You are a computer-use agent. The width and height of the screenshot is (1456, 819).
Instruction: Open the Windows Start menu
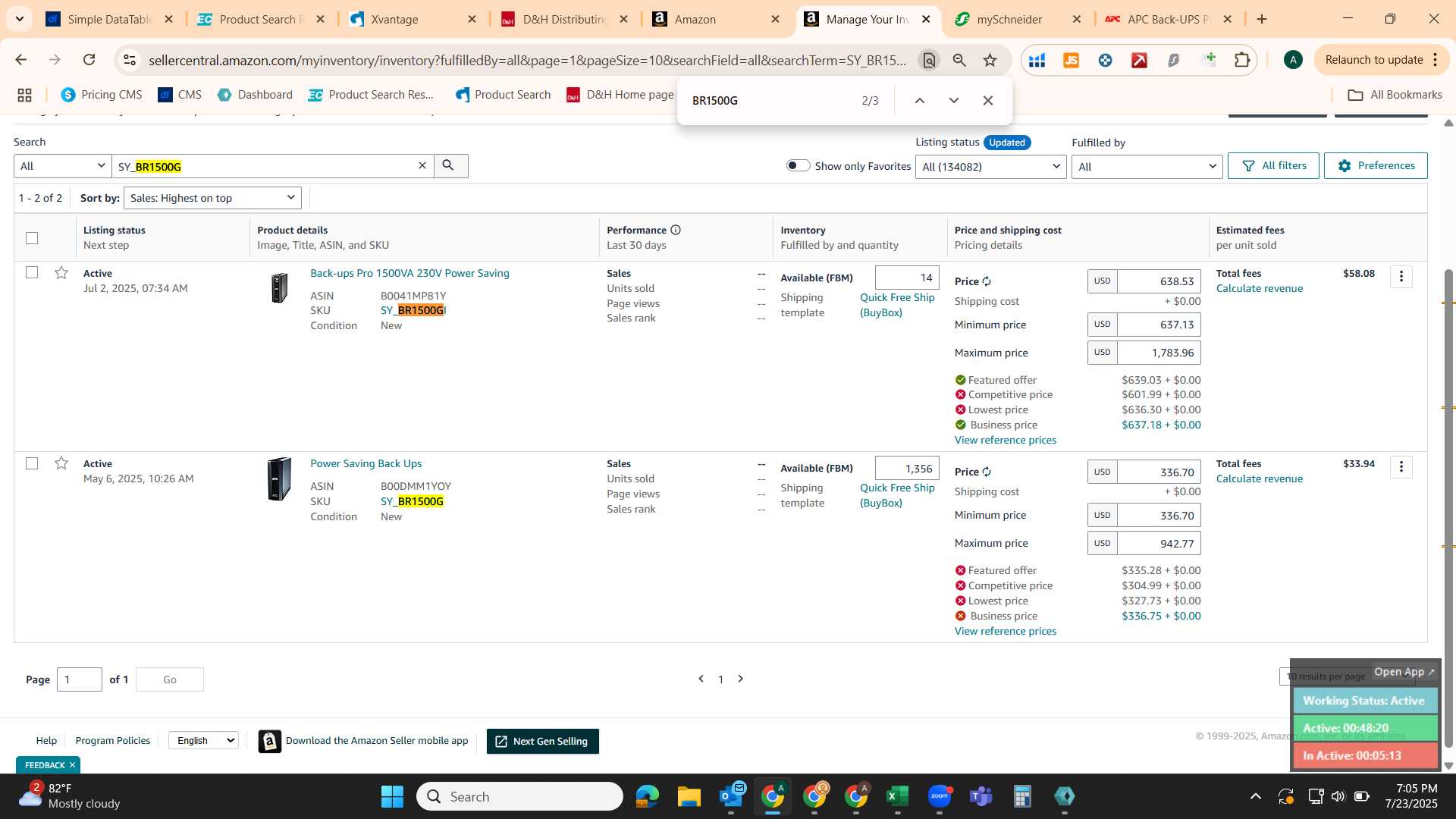coord(392,796)
